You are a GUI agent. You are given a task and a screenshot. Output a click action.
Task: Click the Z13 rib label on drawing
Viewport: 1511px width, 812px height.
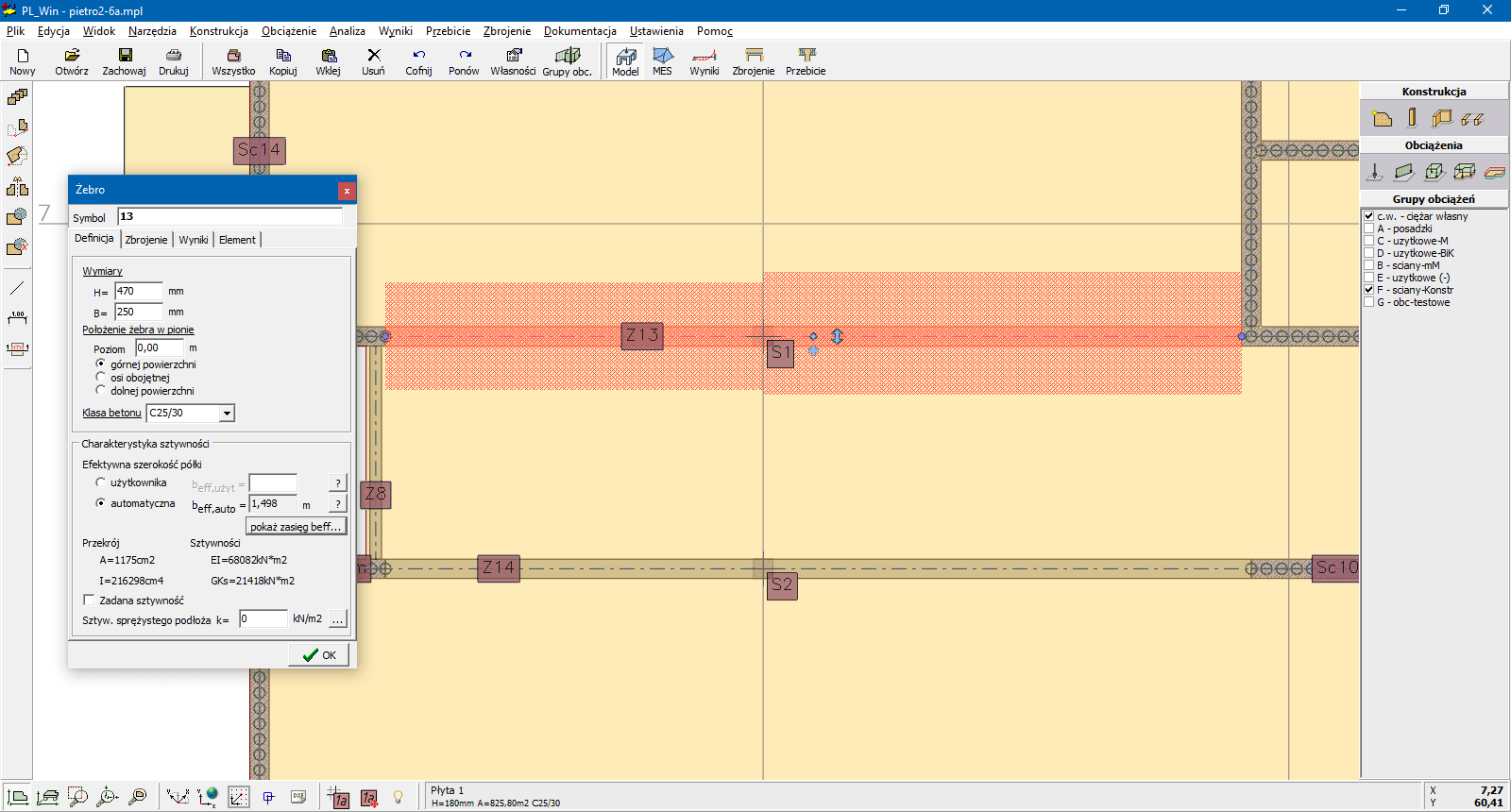[x=642, y=335]
